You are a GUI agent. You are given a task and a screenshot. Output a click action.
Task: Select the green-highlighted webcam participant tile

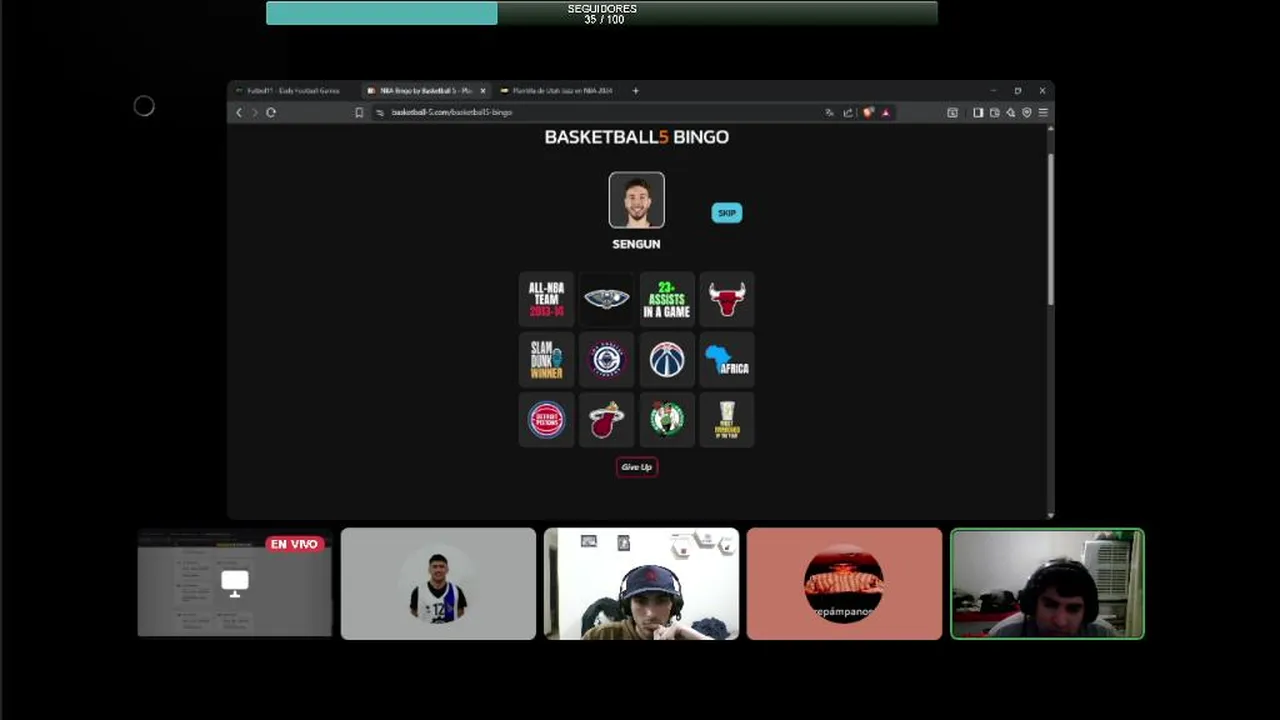1047,584
